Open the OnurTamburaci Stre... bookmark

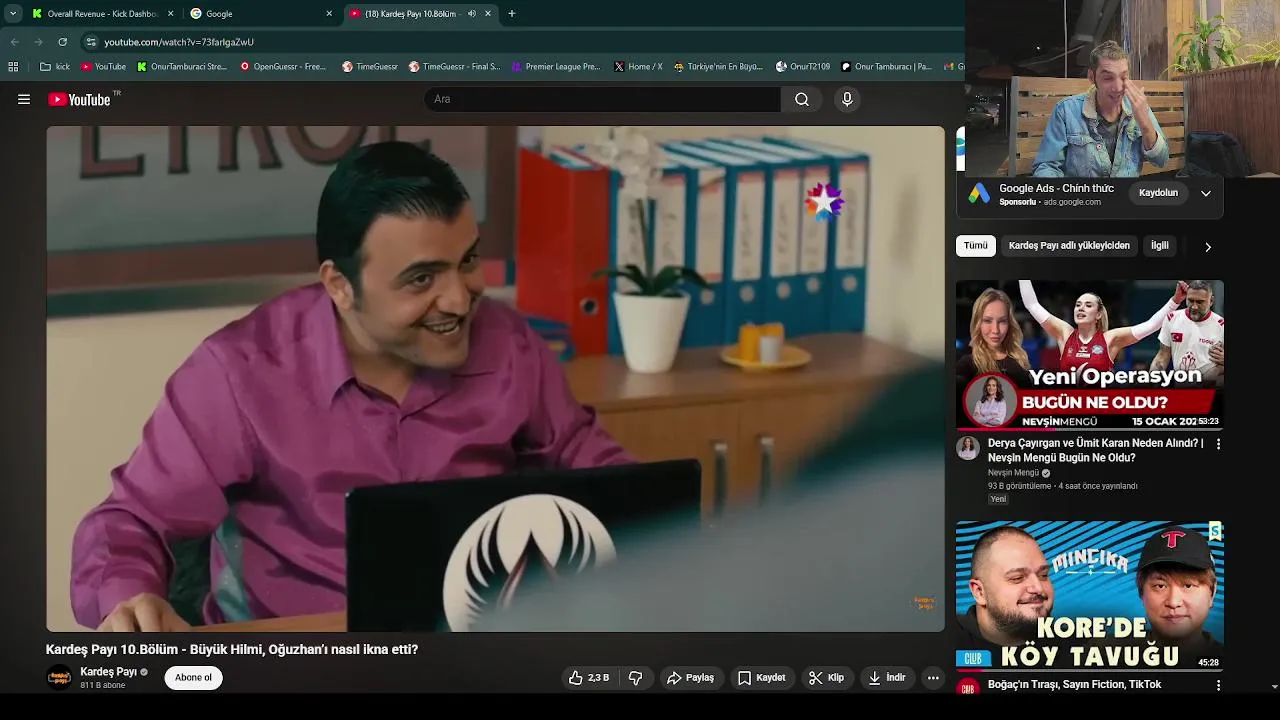(x=182, y=67)
